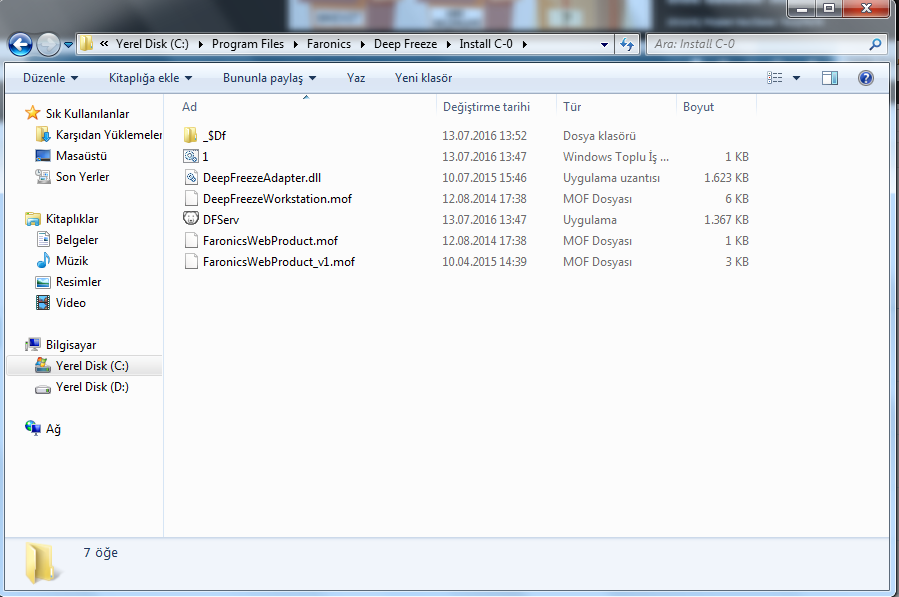Sort by Ad column header
The image size is (899, 597).
189,107
